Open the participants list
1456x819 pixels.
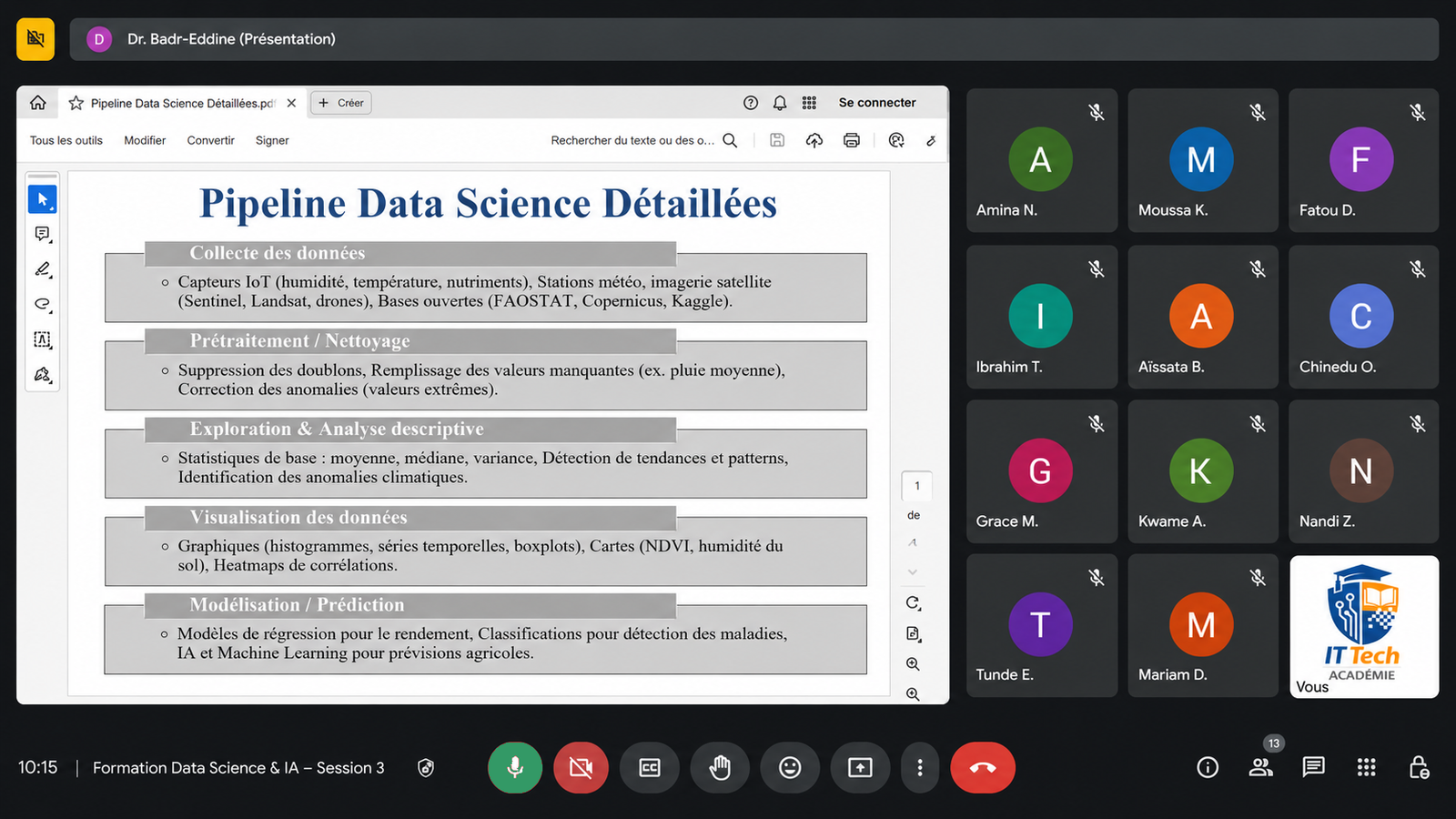click(1260, 768)
